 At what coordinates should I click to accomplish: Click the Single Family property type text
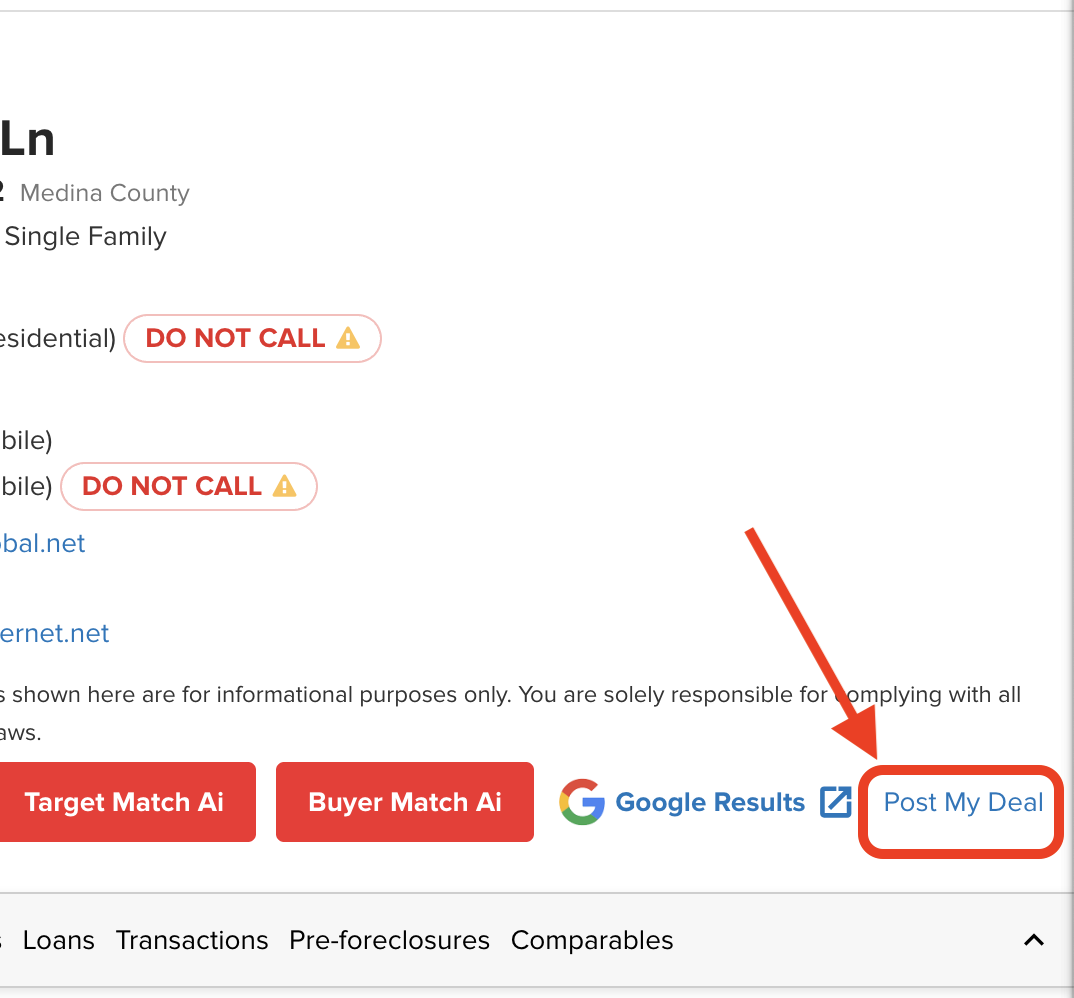point(85,236)
